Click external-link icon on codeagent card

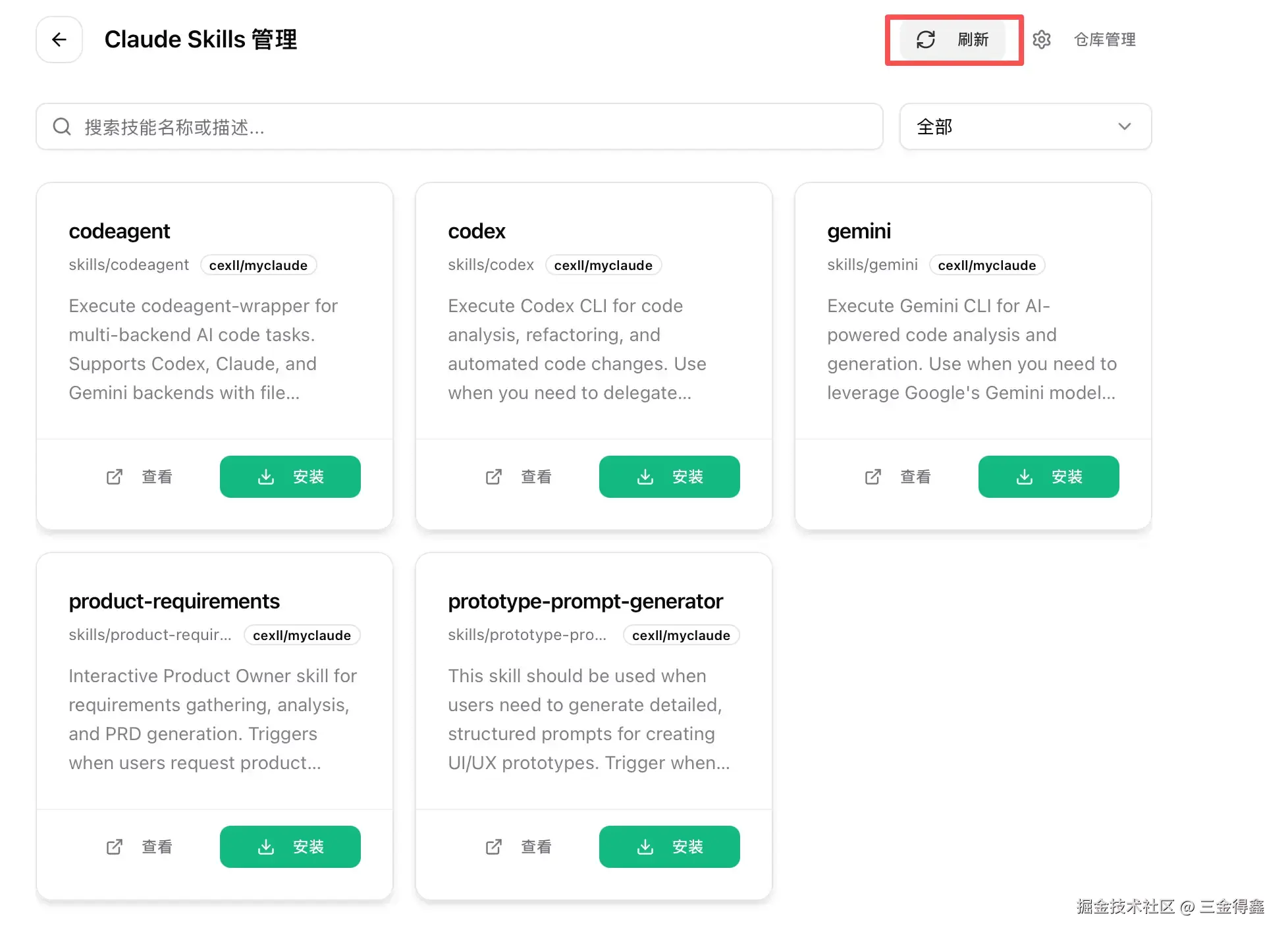tap(115, 477)
